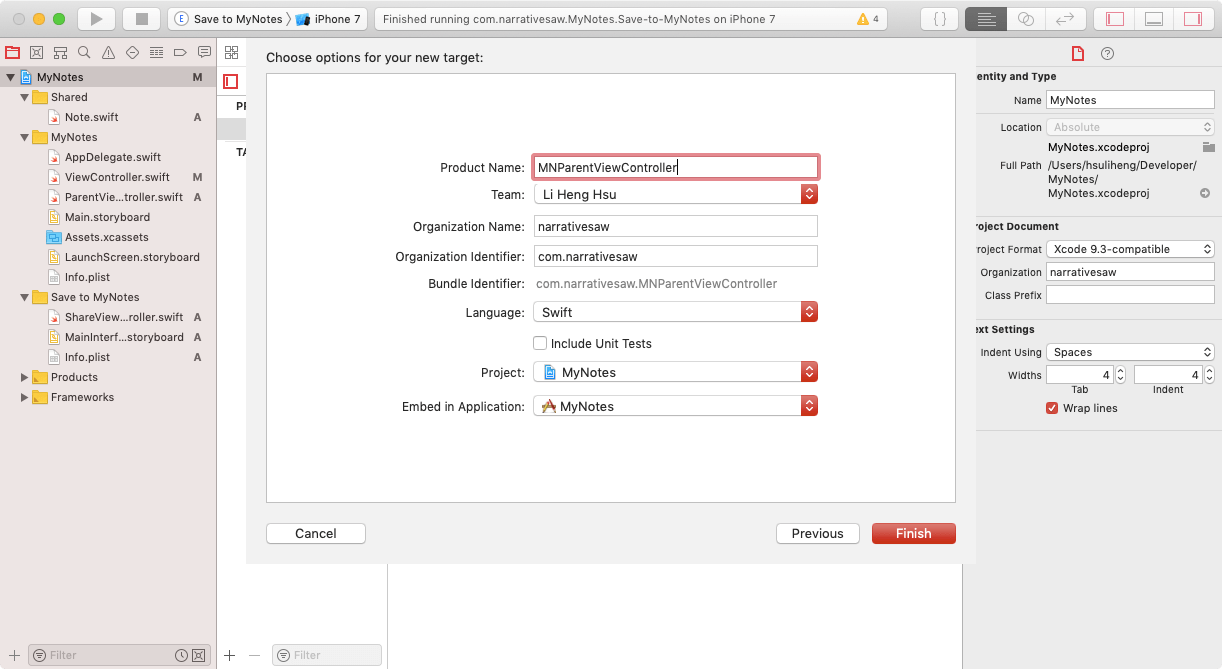Viewport: 1222px width, 669px height.
Task: Open the Indent Using dropdown
Action: point(1130,352)
